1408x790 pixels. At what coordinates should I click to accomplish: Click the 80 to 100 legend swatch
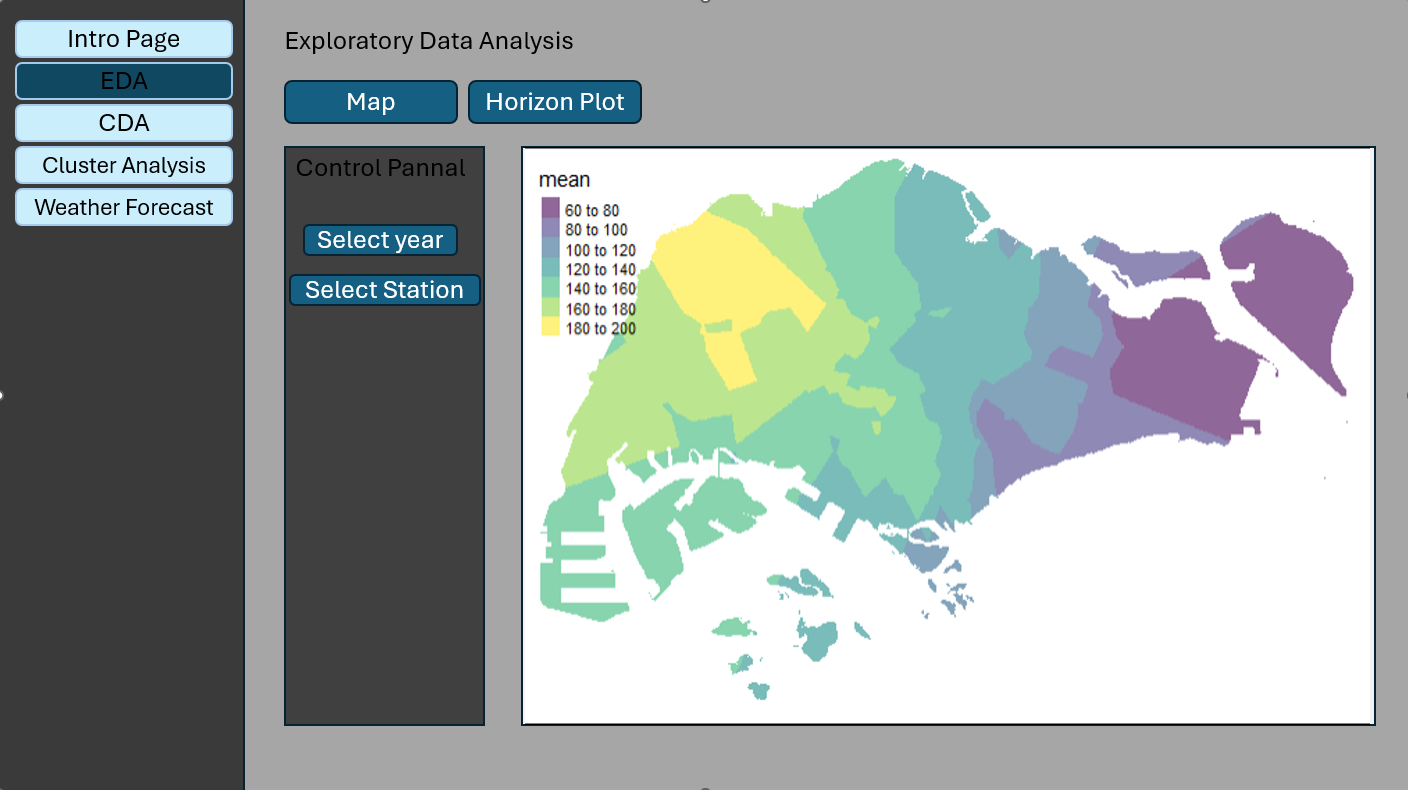tap(550, 229)
